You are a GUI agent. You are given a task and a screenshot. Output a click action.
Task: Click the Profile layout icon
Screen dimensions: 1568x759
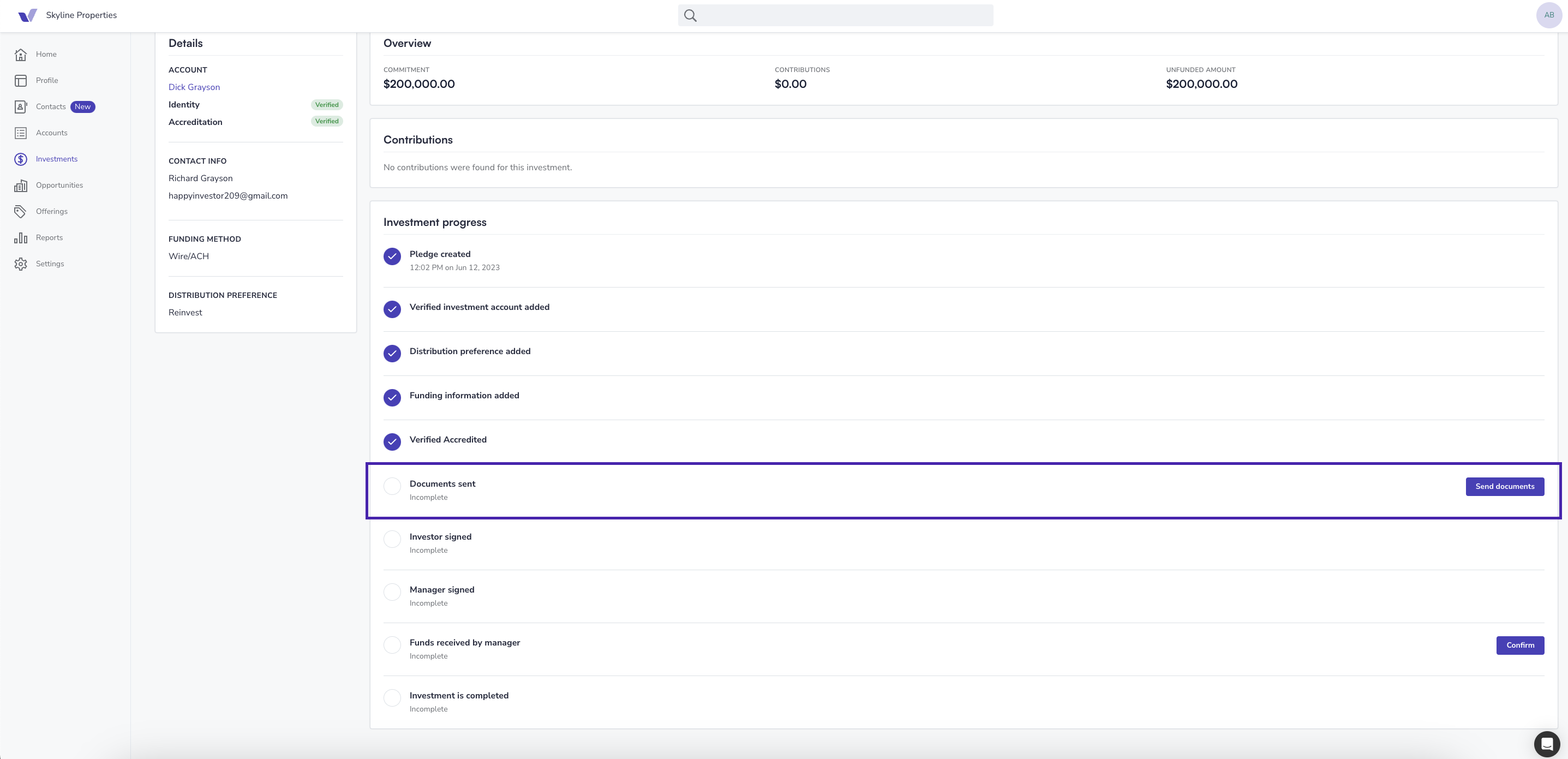tap(21, 81)
